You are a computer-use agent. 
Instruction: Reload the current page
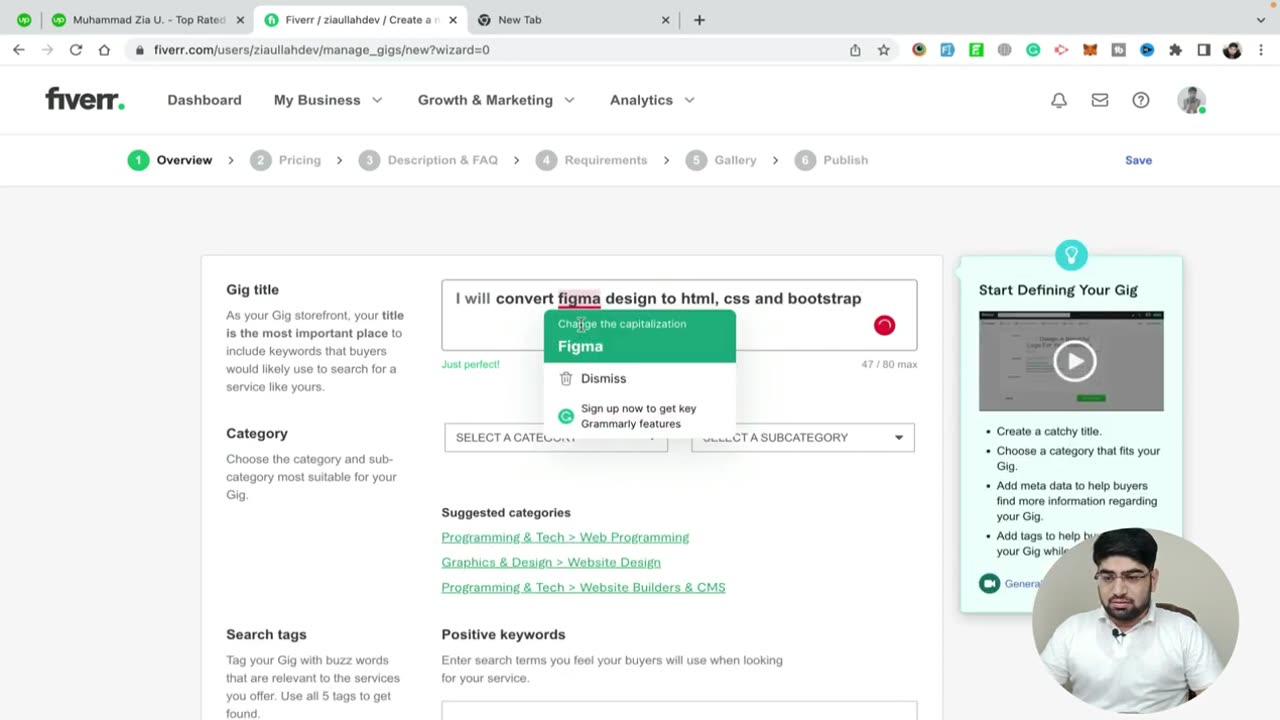click(76, 49)
